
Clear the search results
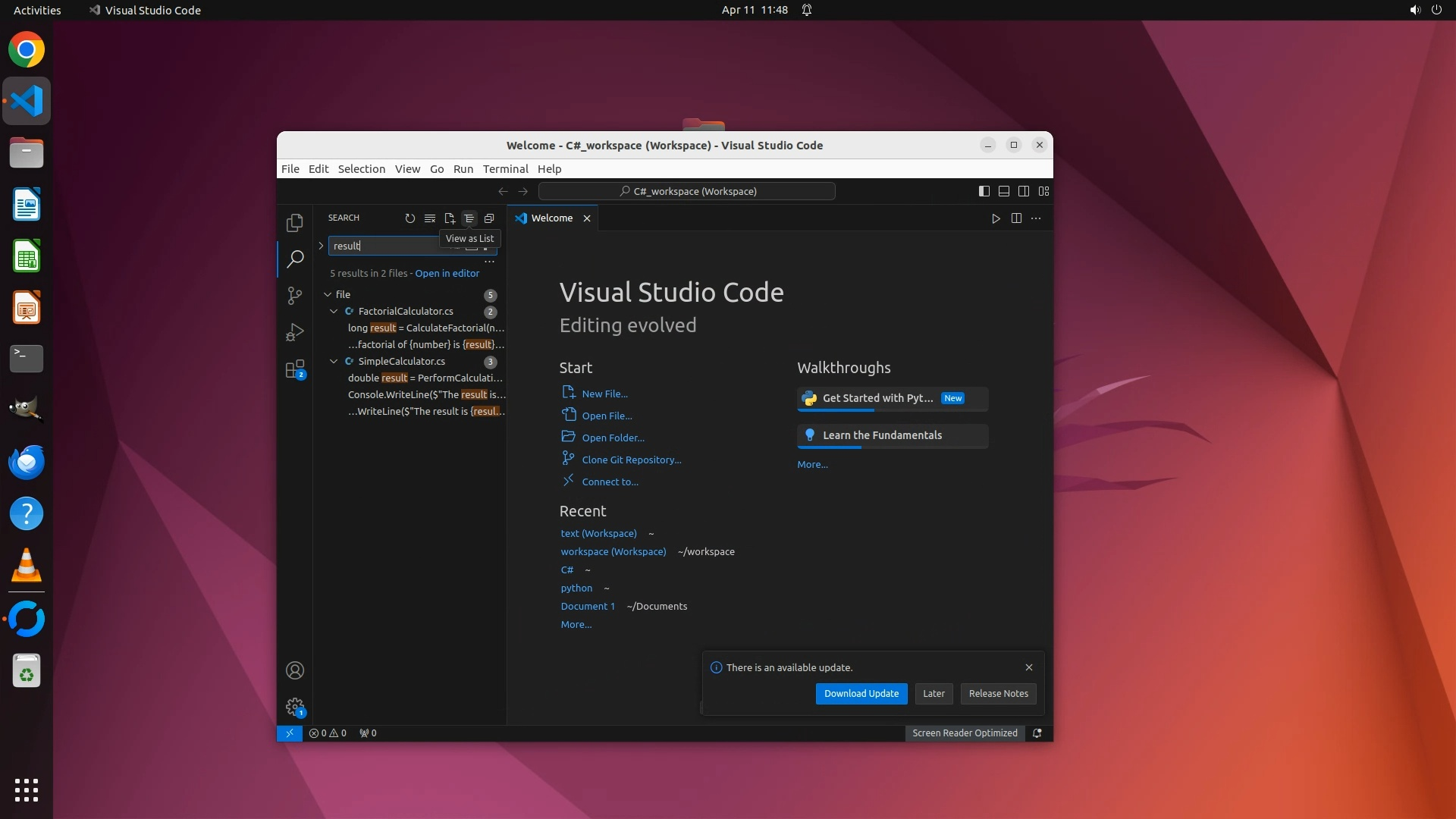[430, 218]
